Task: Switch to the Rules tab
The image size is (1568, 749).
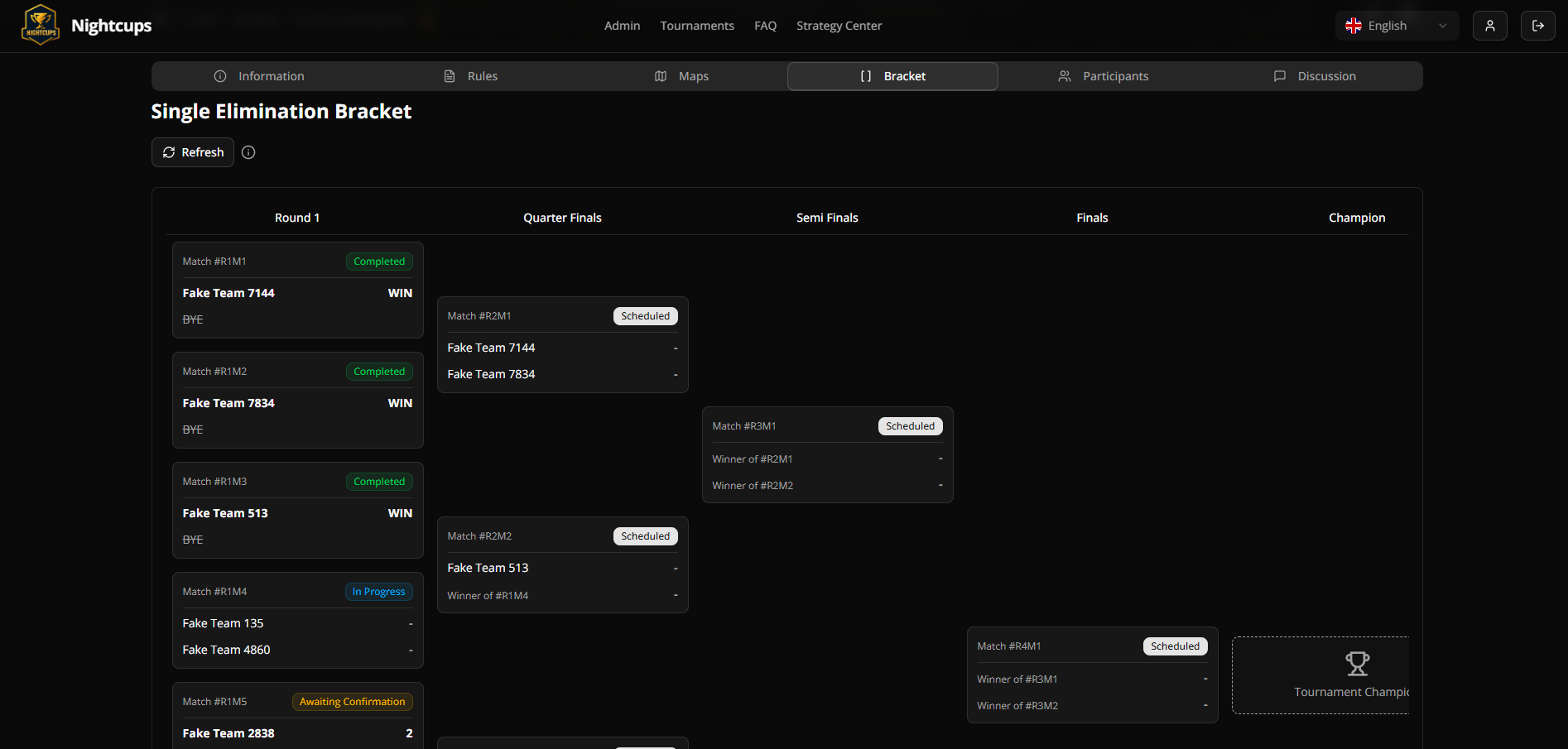Action: click(470, 76)
